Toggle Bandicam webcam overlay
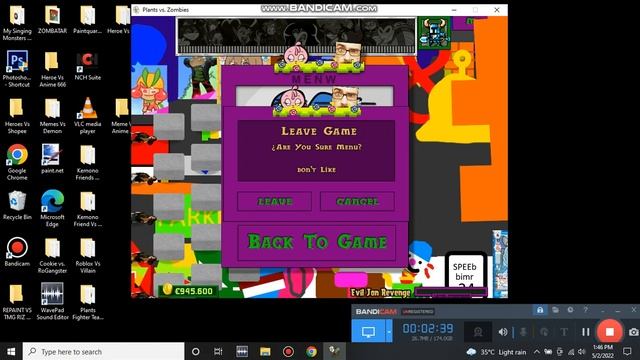 pos(478,332)
